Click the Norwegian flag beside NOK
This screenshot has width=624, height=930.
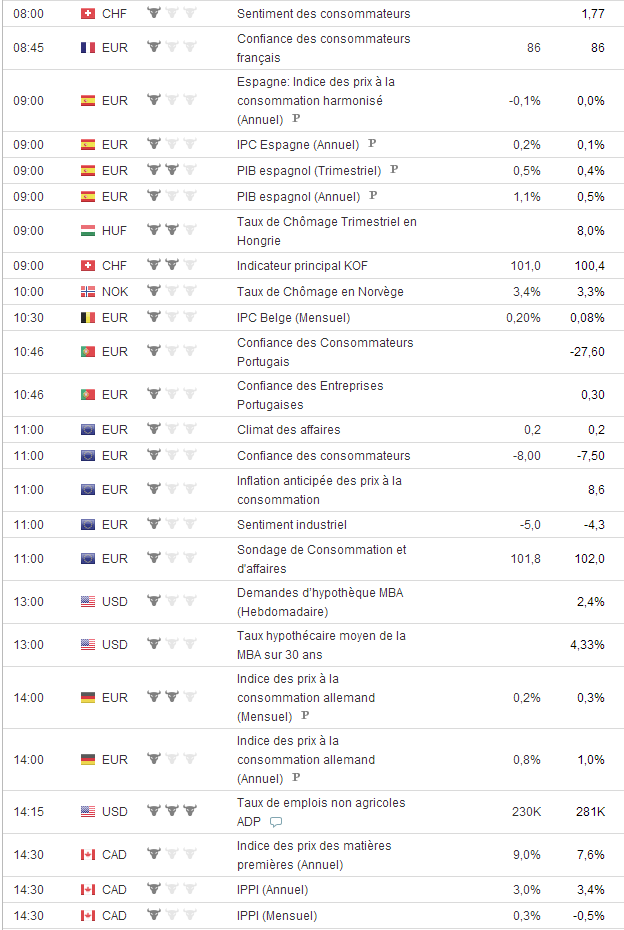(88, 292)
